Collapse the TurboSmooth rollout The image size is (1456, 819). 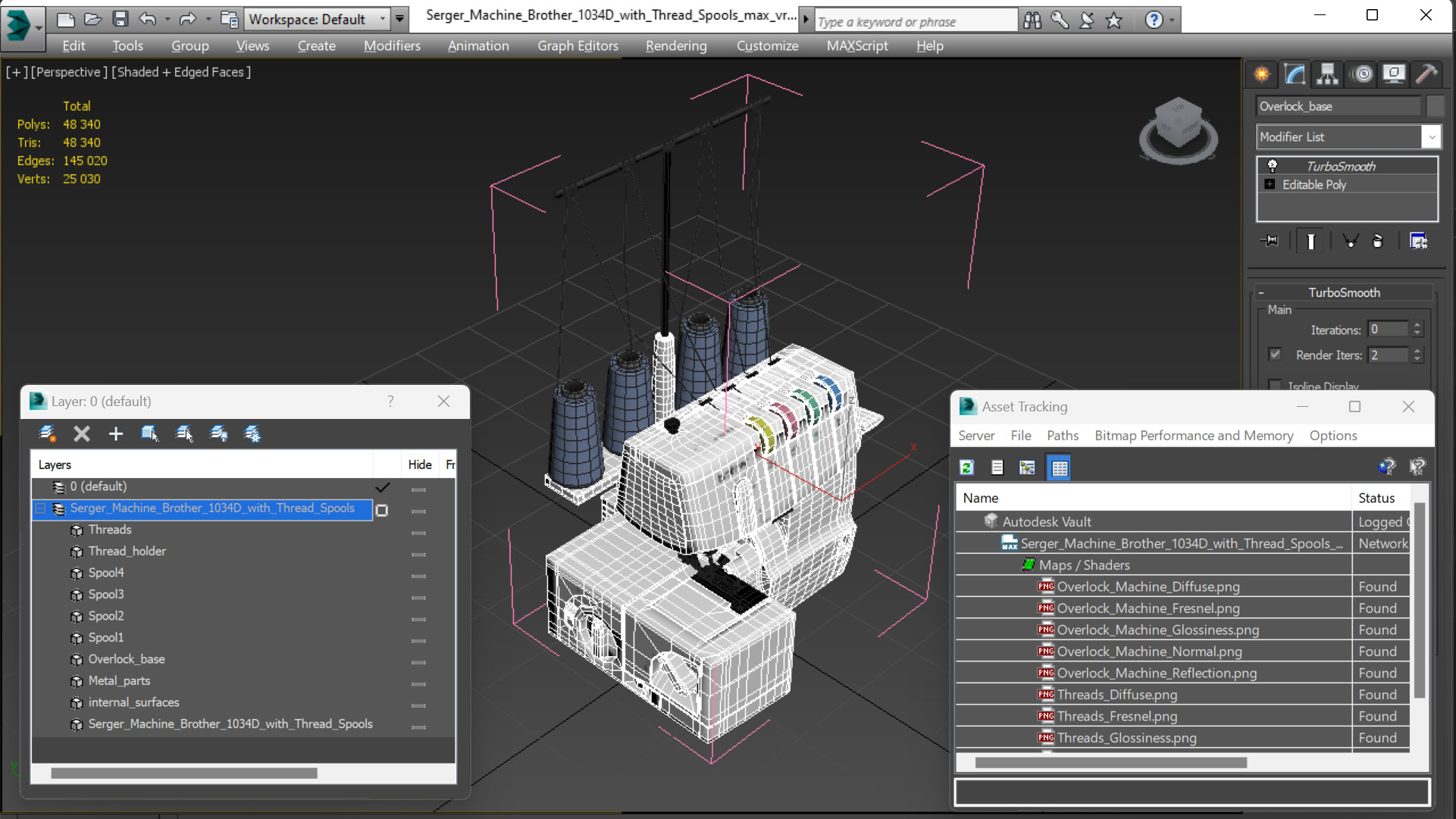(x=1261, y=292)
